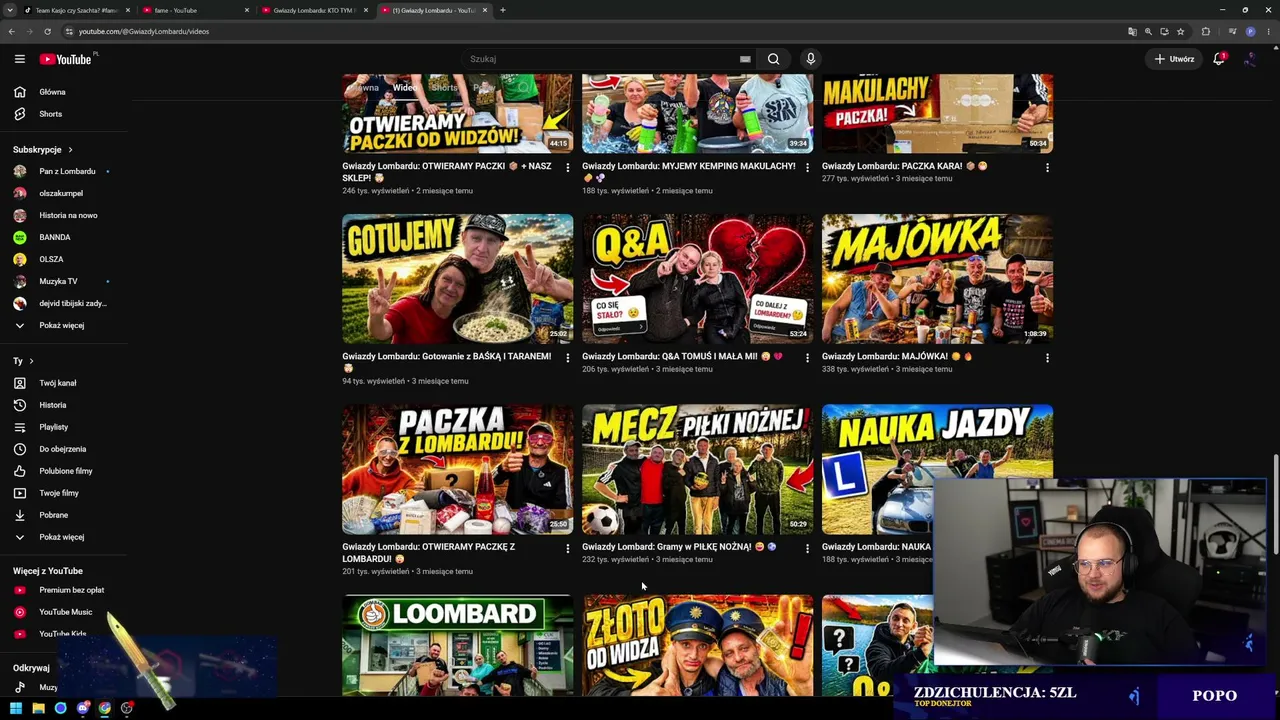Open options for OTWIERAMY PACZKĘ Z LOMBARDU video

coord(567,548)
